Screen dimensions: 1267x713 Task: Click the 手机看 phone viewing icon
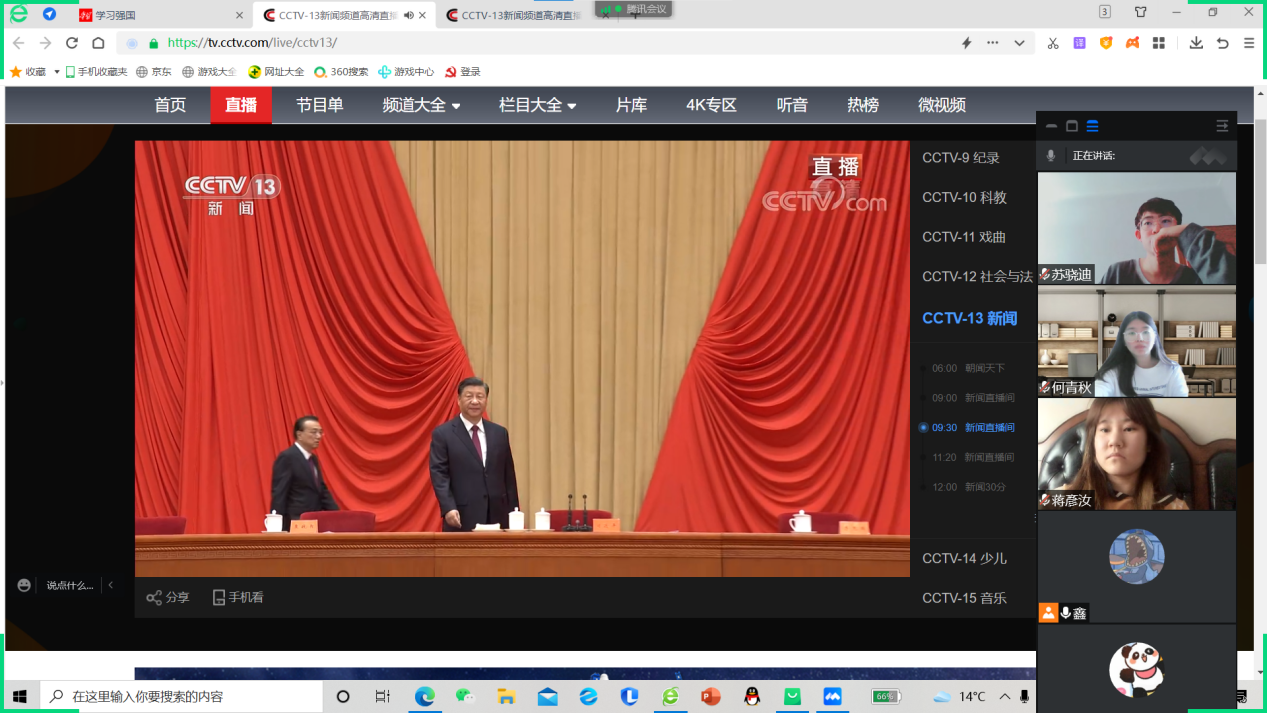(219, 598)
